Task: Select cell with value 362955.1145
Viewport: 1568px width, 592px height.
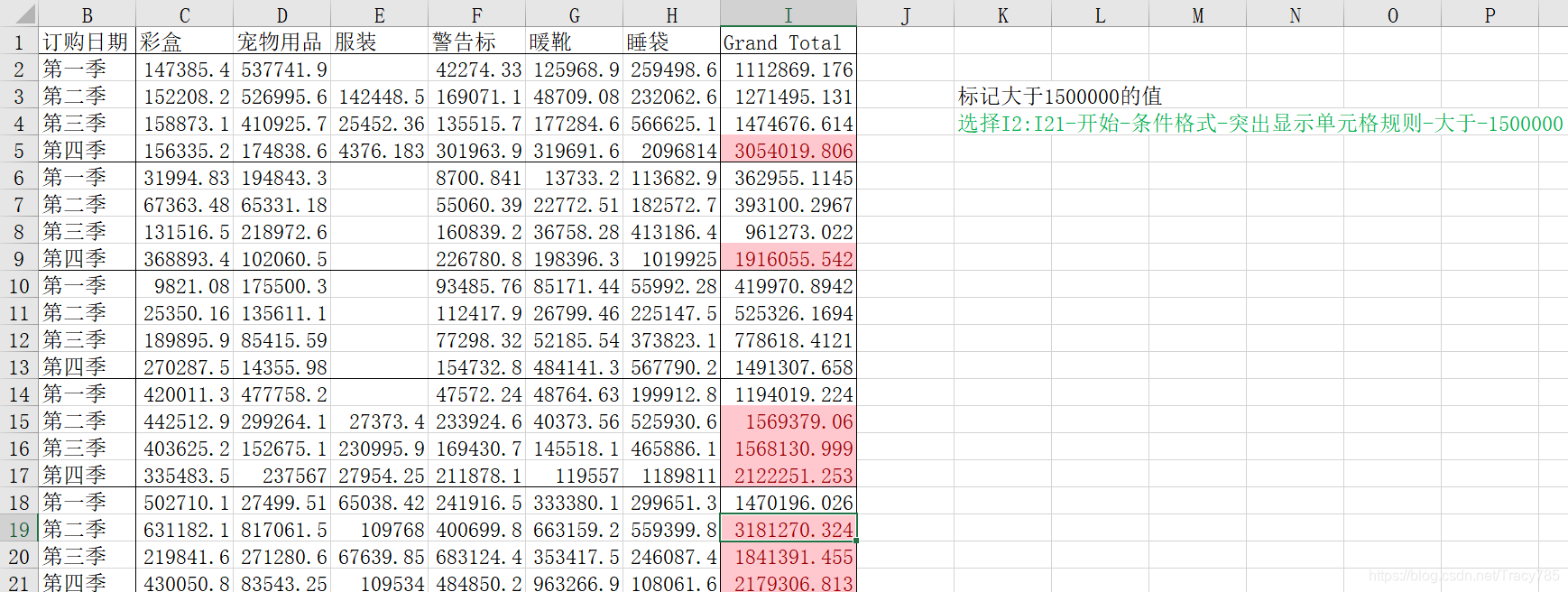Action: pos(789,177)
